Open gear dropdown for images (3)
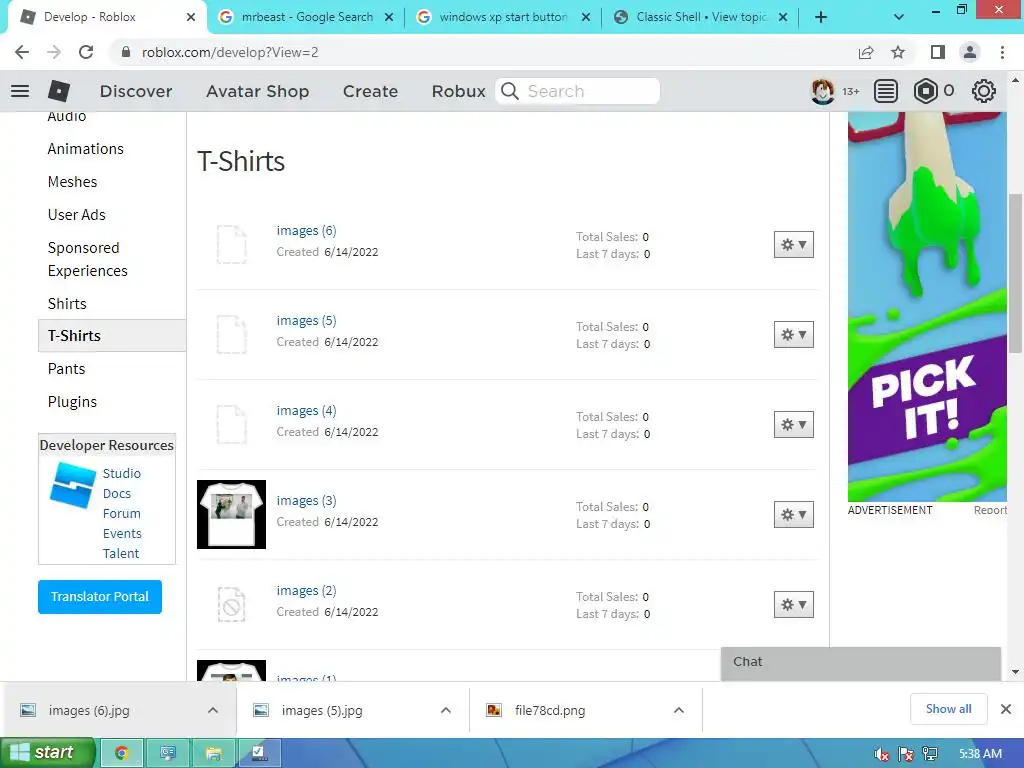The width and height of the screenshot is (1024, 768). pos(793,515)
